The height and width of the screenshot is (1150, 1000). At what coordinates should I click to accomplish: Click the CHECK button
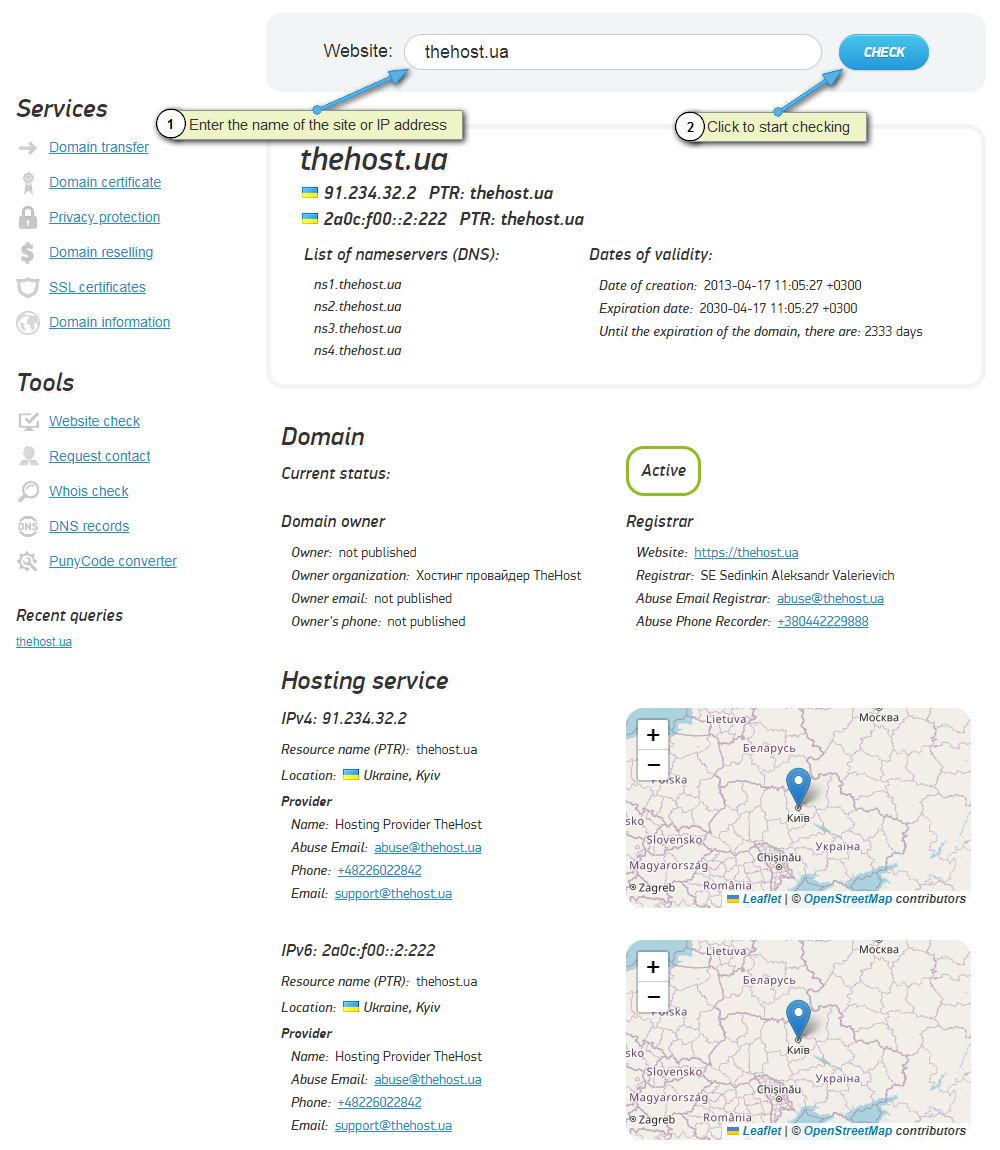pos(883,52)
